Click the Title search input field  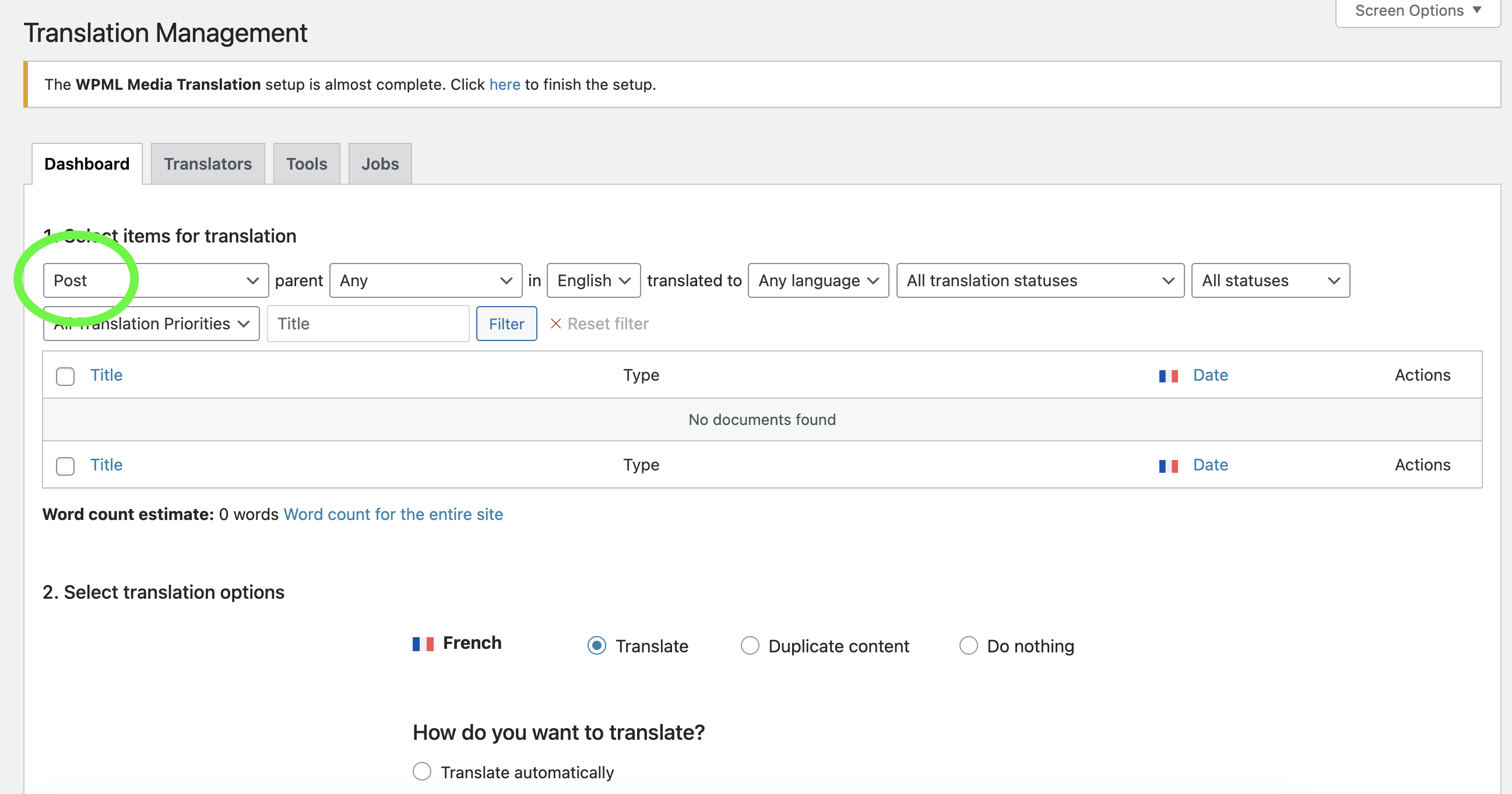(368, 324)
